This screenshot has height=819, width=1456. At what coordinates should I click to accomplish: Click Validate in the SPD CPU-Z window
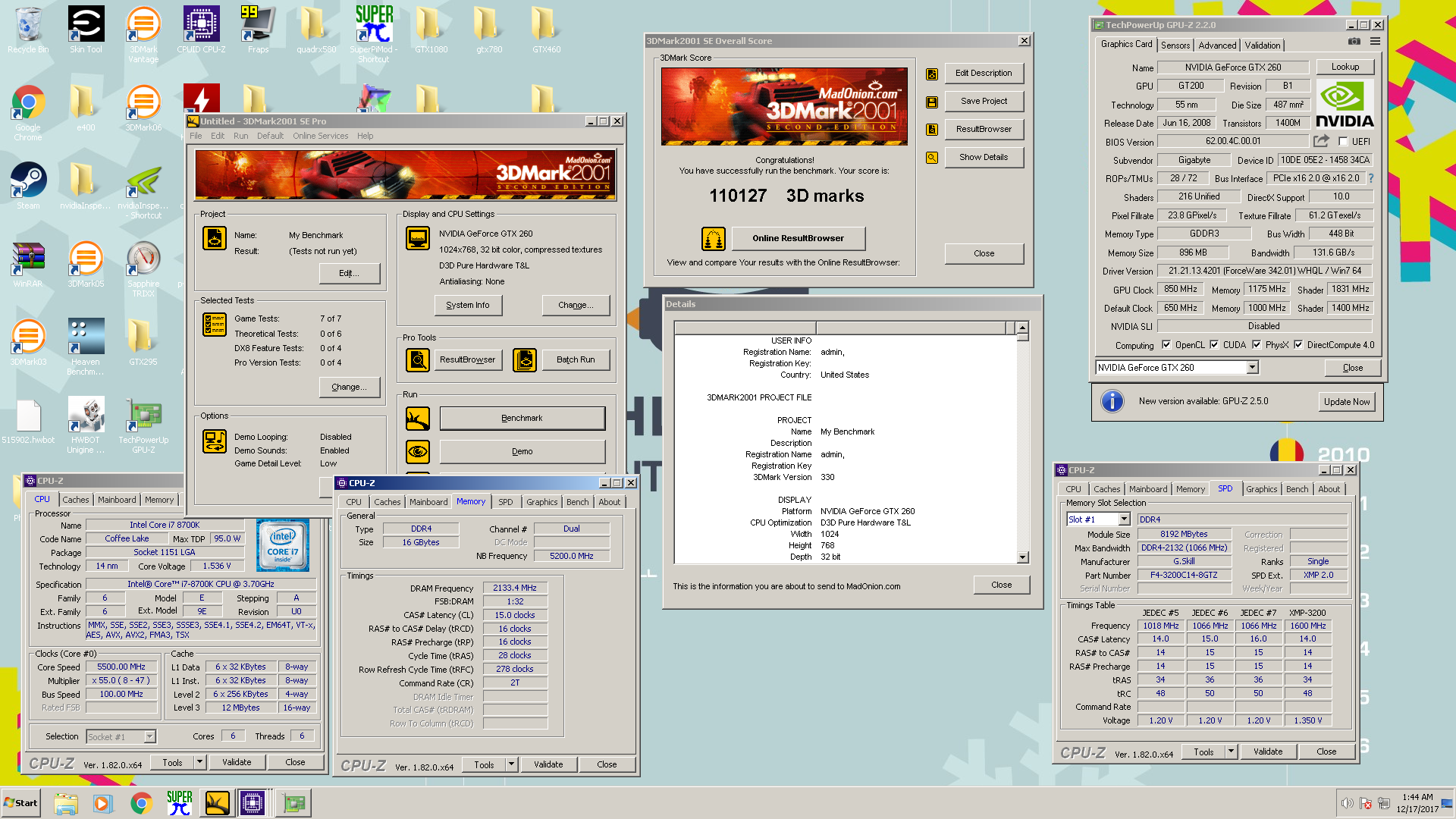[1268, 752]
